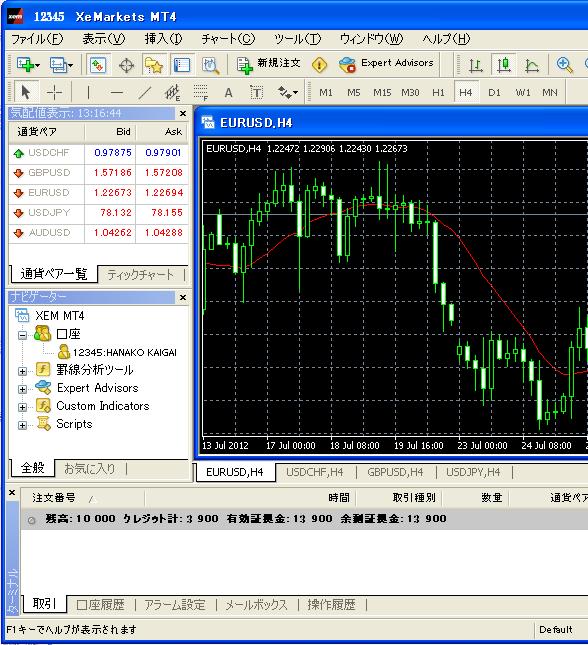The width and height of the screenshot is (588, 645).
Task: Select the AUDUSD row in Market Watch
Action: tap(98, 233)
